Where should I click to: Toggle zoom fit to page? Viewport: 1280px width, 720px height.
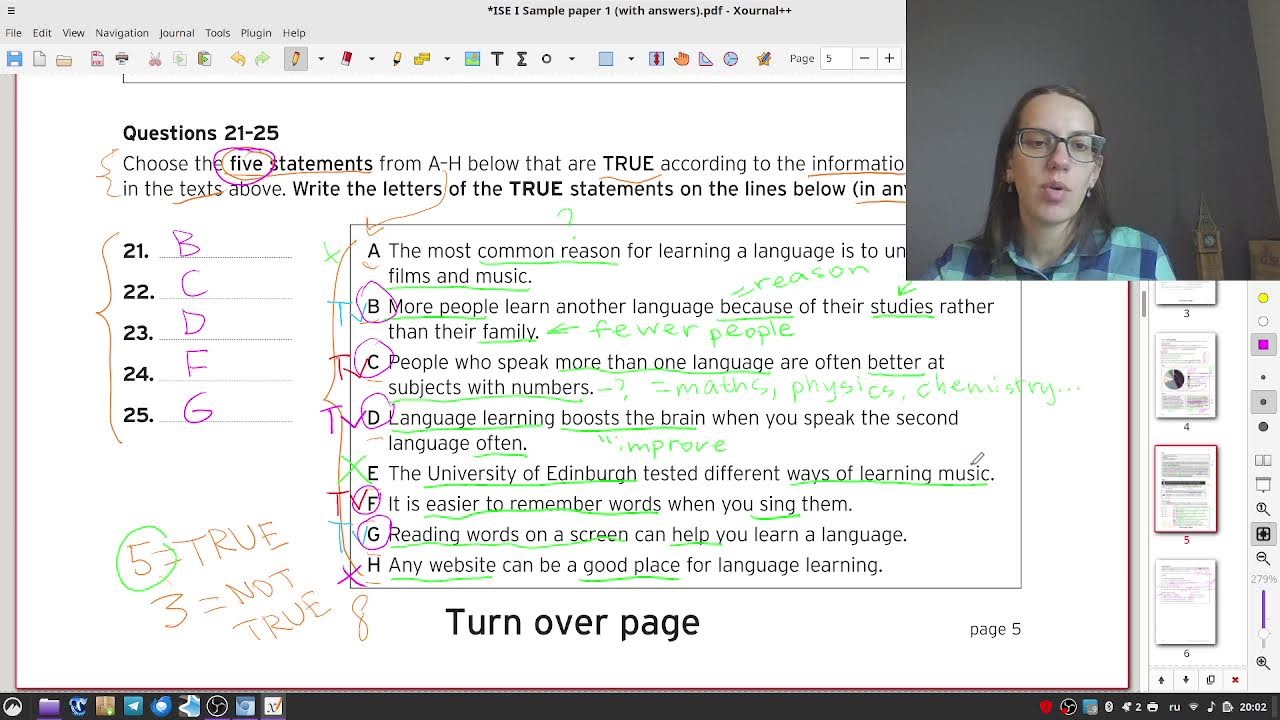pos(1263,534)
